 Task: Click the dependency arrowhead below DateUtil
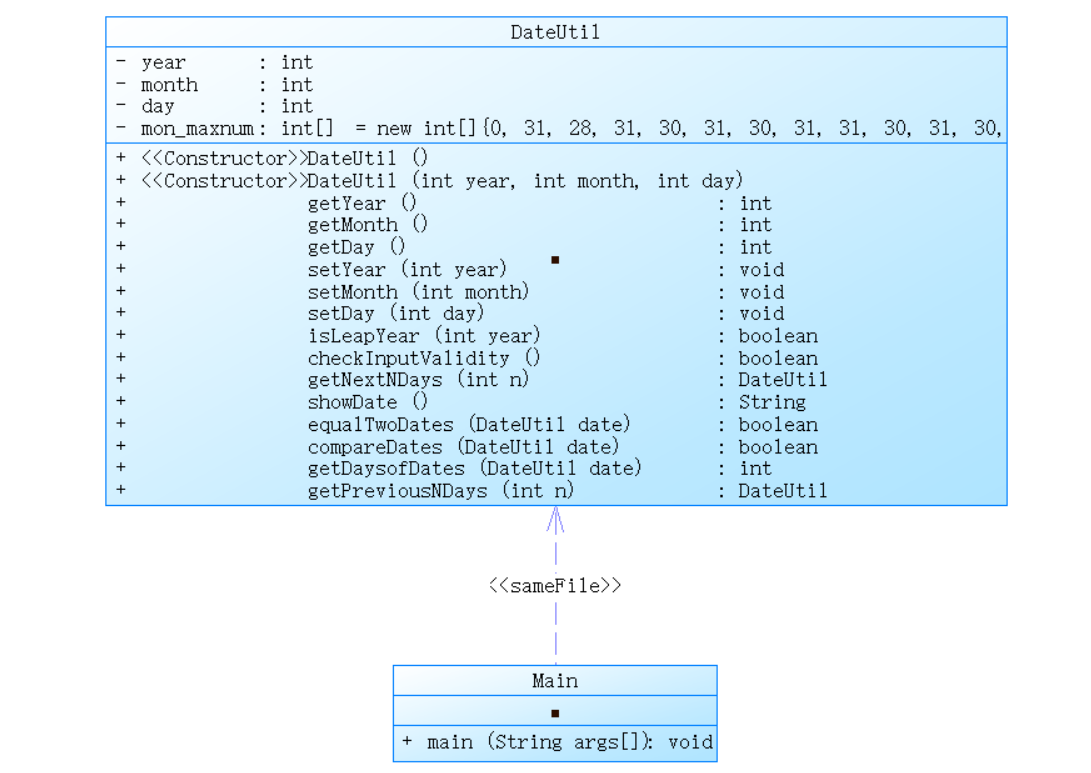pos(556,518)
